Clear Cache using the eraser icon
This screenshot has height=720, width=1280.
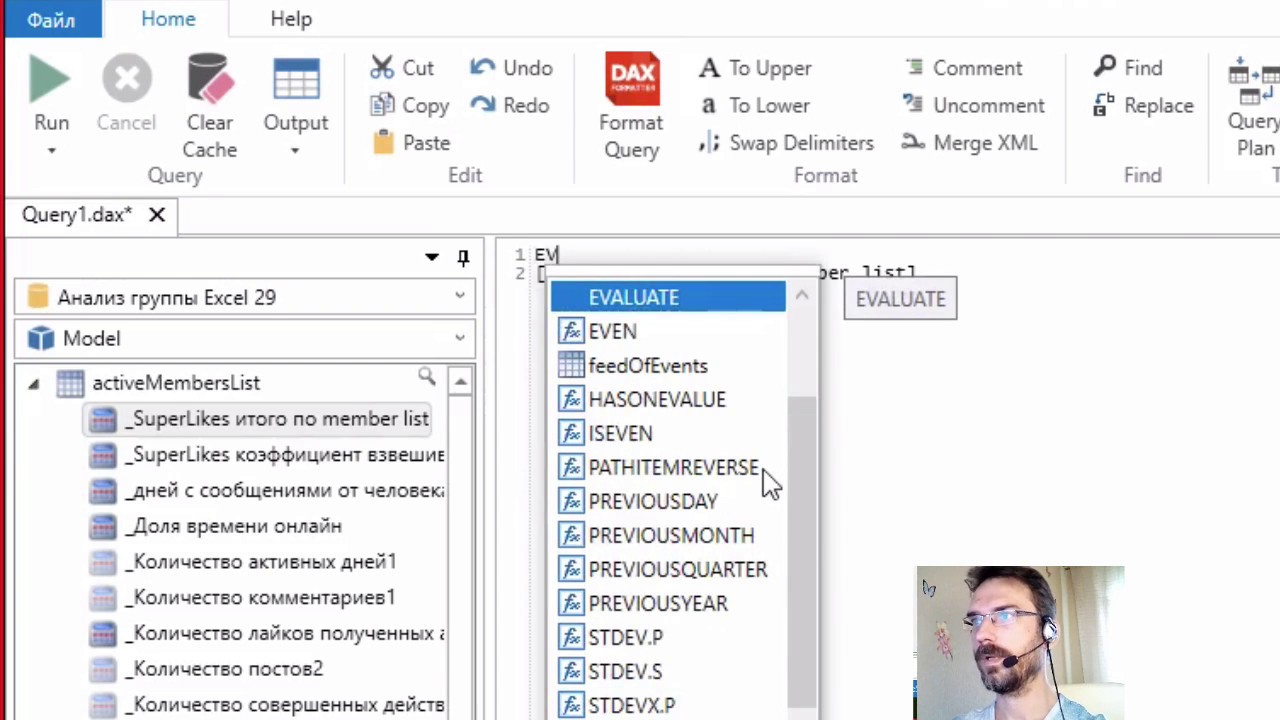click(210, 80)
